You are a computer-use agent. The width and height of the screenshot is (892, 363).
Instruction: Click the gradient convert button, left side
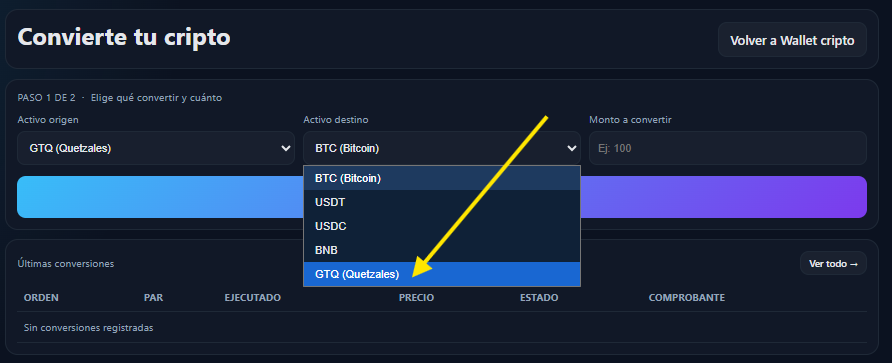tap(160, 197)
